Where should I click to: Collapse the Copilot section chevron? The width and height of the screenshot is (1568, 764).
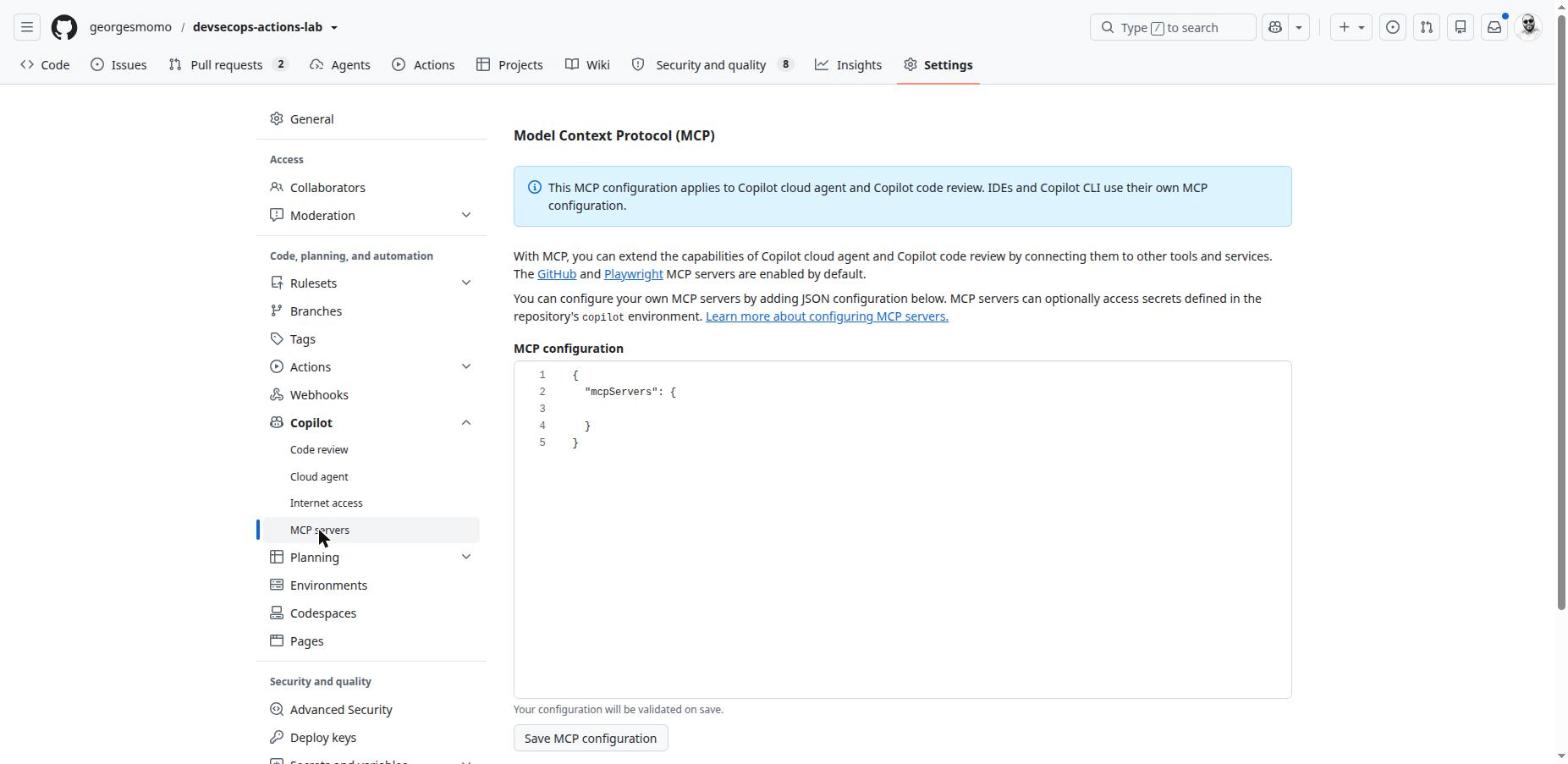pyautogui.click(x=466, y=423)
